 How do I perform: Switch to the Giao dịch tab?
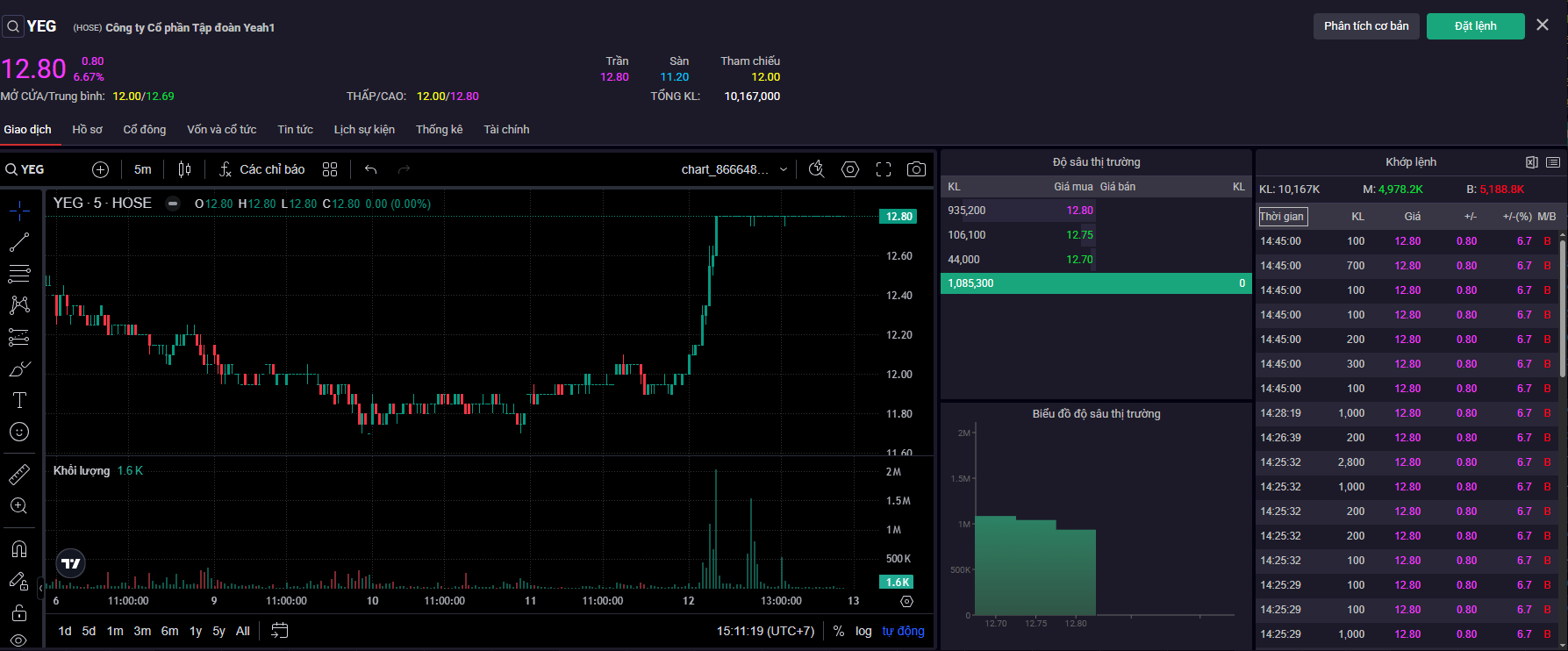tap(27, 130)
